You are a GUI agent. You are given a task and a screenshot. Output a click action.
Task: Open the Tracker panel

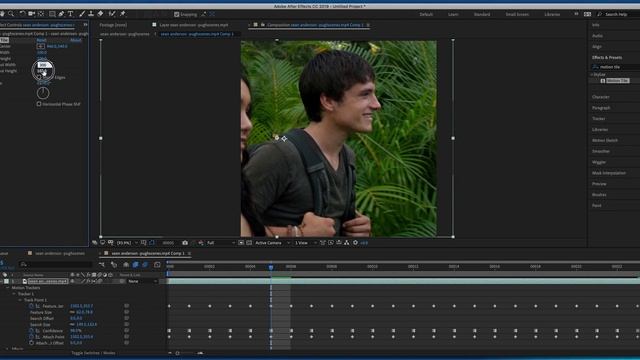click(598, 119)
